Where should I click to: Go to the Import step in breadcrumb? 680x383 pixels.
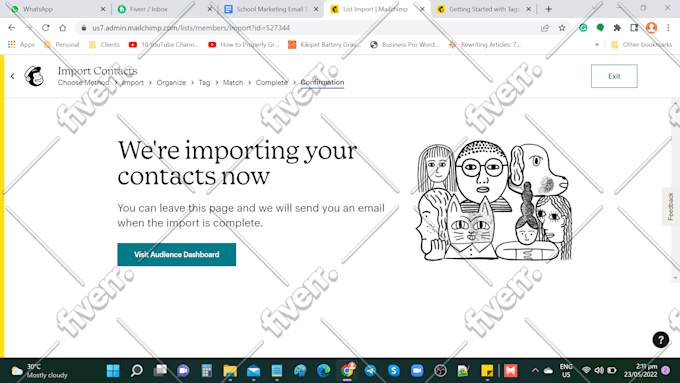point(133,82)
